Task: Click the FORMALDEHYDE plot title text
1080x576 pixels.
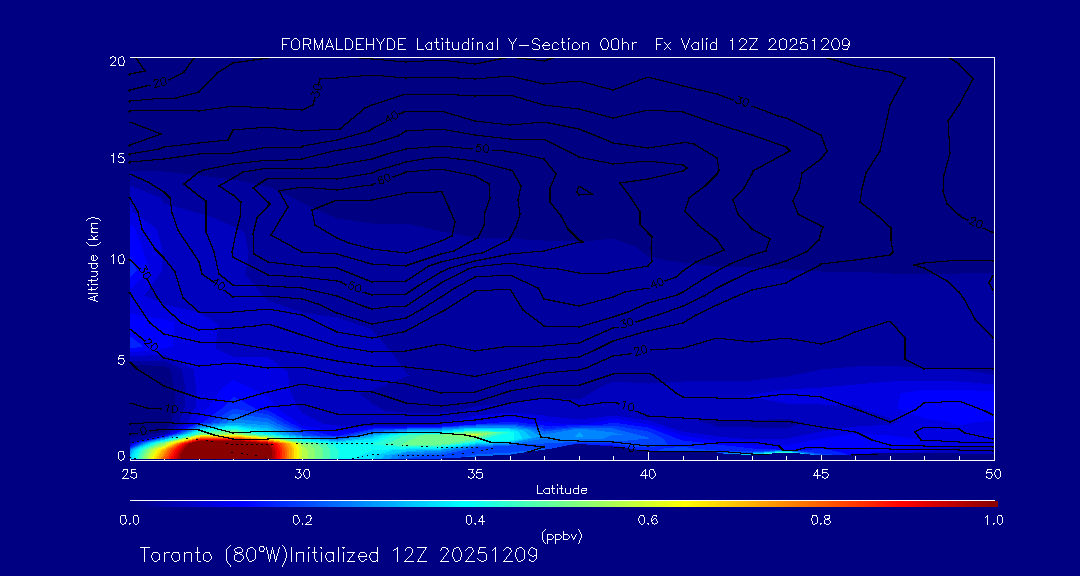Action: pyautogui.click(x=565, y=44)
